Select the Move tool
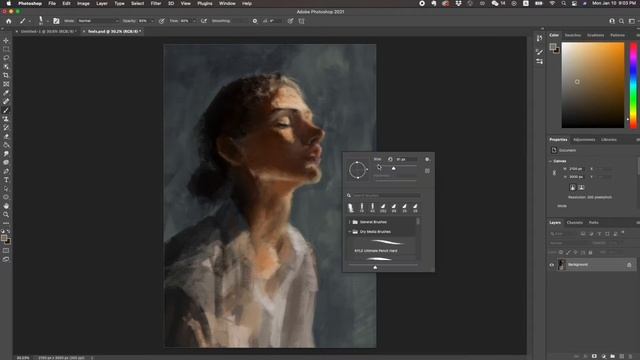The width and height of the screenshot is (640, 360). tap(6, 41)
